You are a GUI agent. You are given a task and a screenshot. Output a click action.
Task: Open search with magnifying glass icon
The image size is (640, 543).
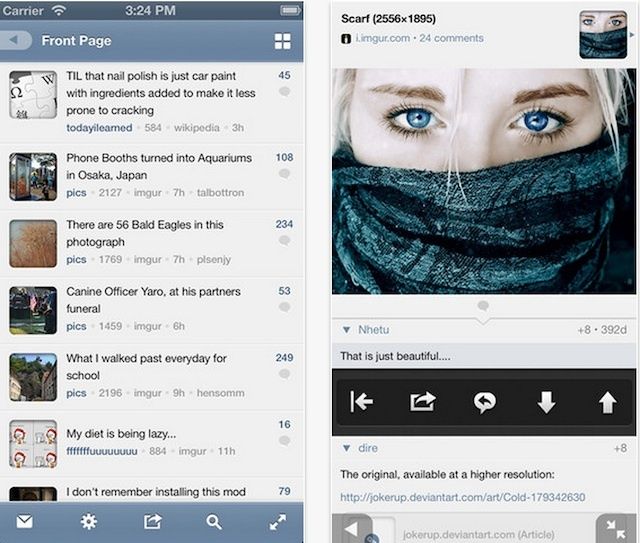(x=214, y=521)
